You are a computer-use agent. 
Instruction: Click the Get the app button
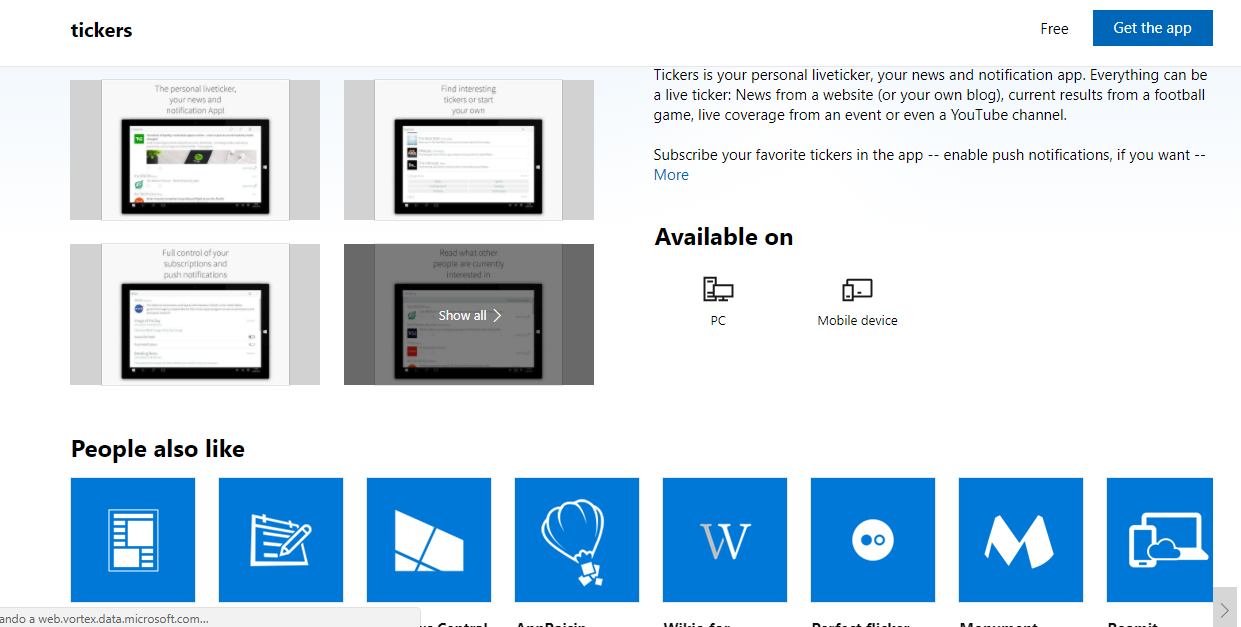tap(1152, 28)
